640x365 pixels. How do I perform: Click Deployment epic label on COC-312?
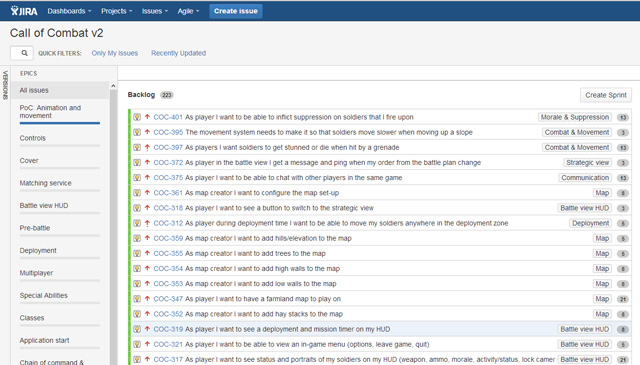tap(590, 223)
